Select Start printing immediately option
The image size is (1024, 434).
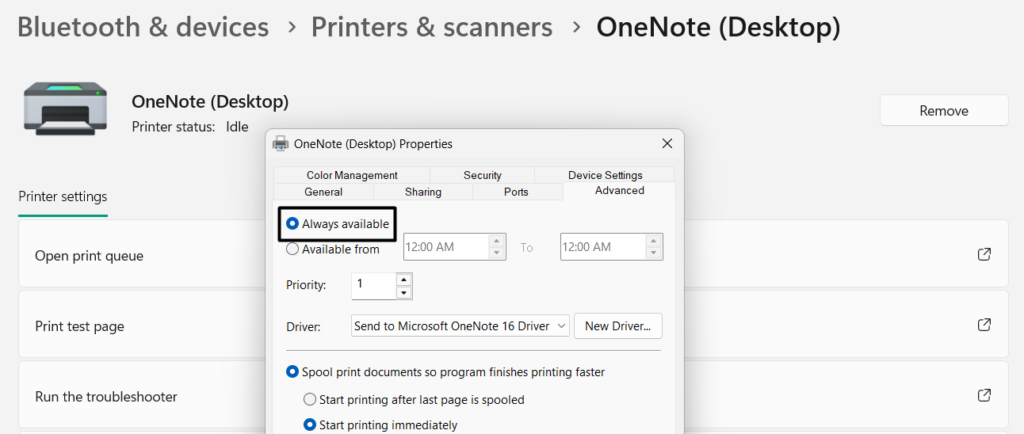310,425
